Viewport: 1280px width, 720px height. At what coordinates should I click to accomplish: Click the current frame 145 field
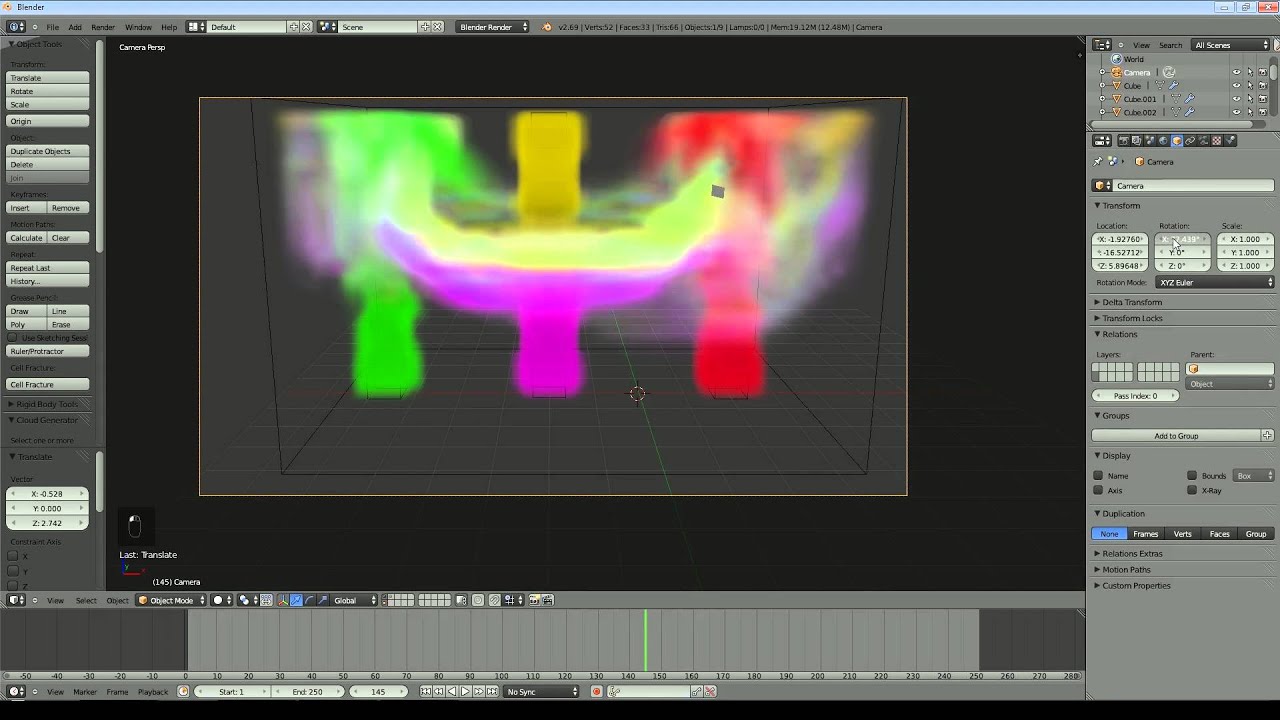[x=378, y=691]
